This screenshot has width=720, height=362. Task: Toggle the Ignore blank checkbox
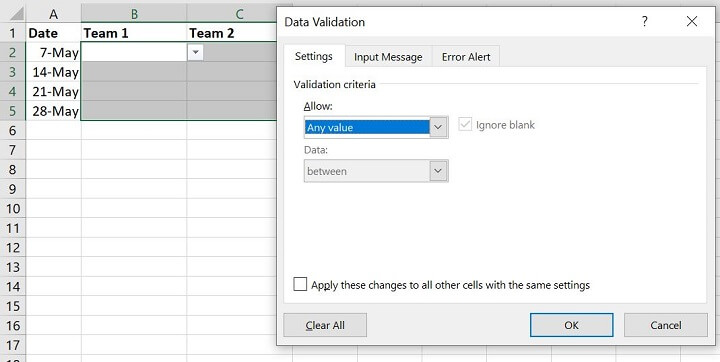tap(465, 124)
